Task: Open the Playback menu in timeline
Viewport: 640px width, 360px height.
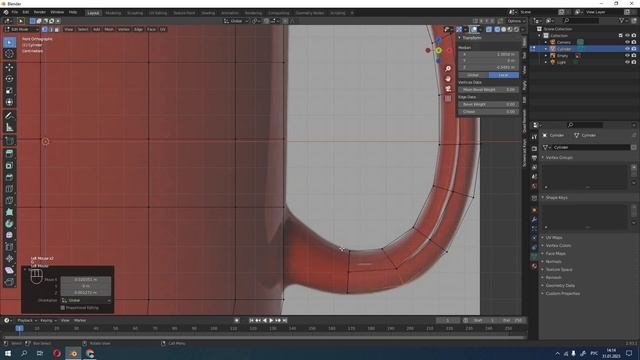Action: 27,320
